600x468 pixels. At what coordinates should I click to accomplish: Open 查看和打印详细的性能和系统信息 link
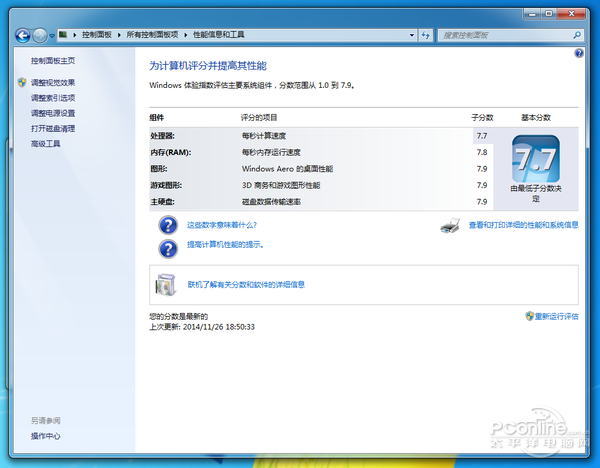coord(523,225)
